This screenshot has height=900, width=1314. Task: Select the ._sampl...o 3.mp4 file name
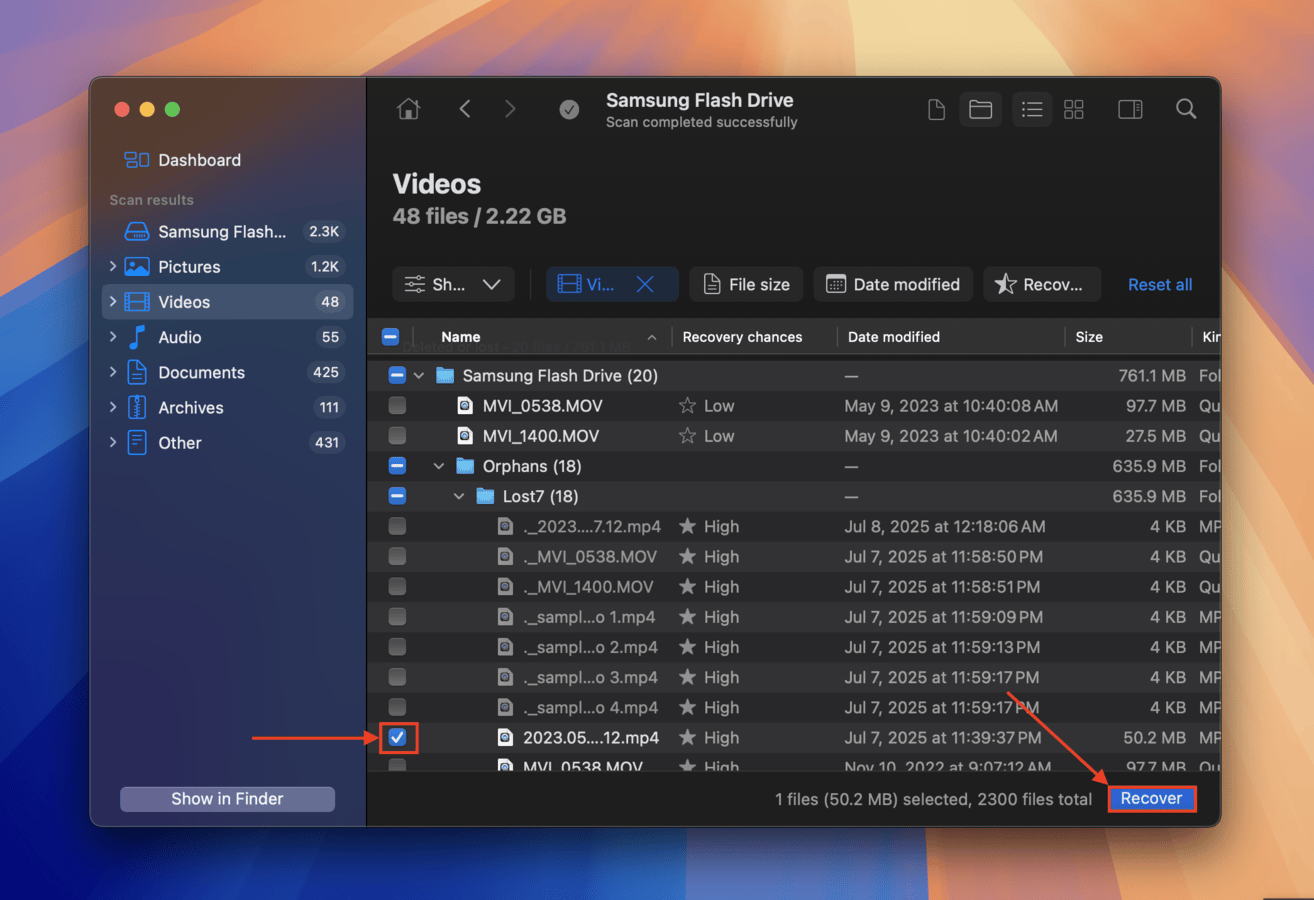point(591,677)
